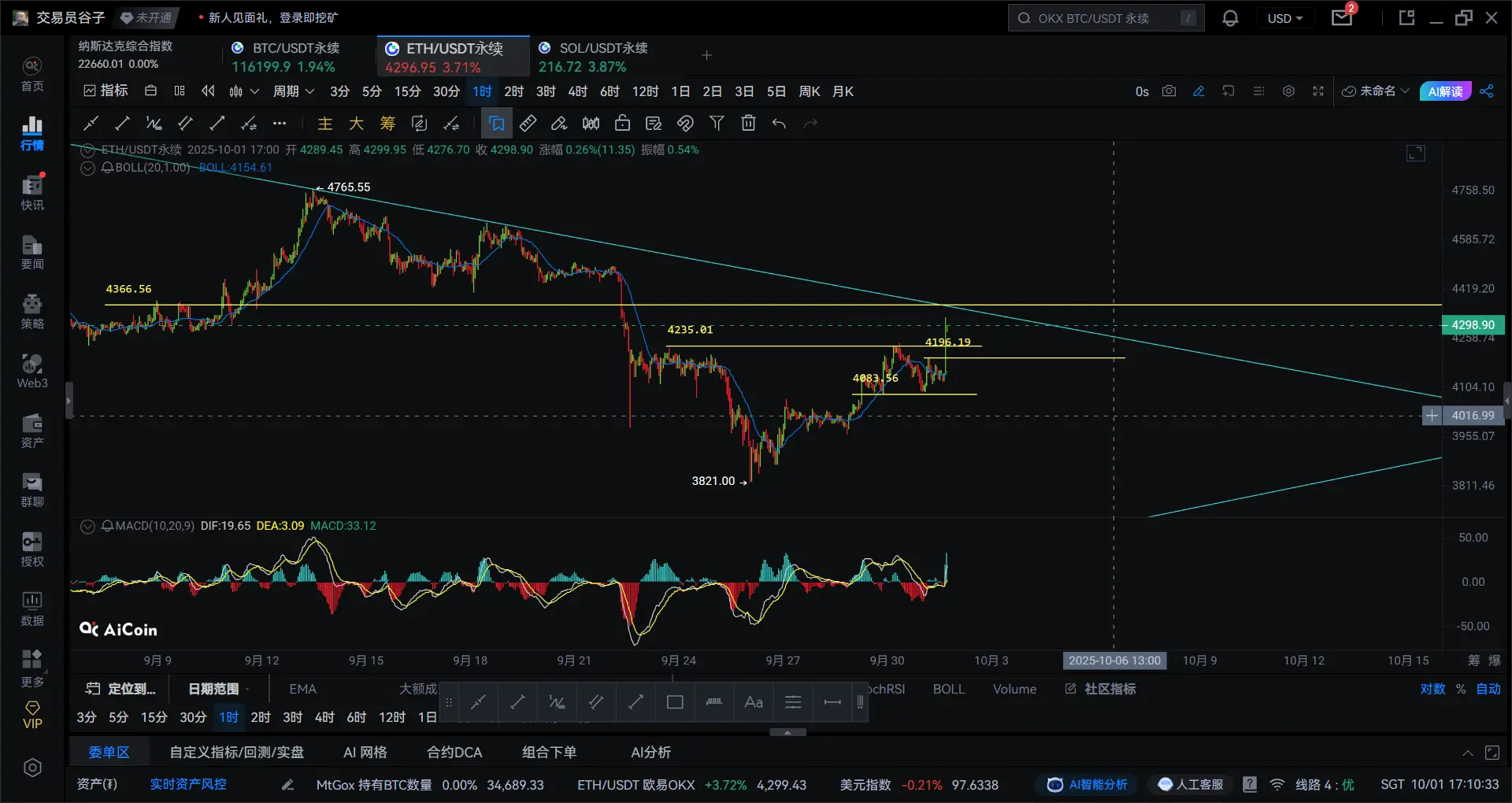Open the 授权 authorization sidebar icon
The image size is (1512, 803).
[32, 550]
